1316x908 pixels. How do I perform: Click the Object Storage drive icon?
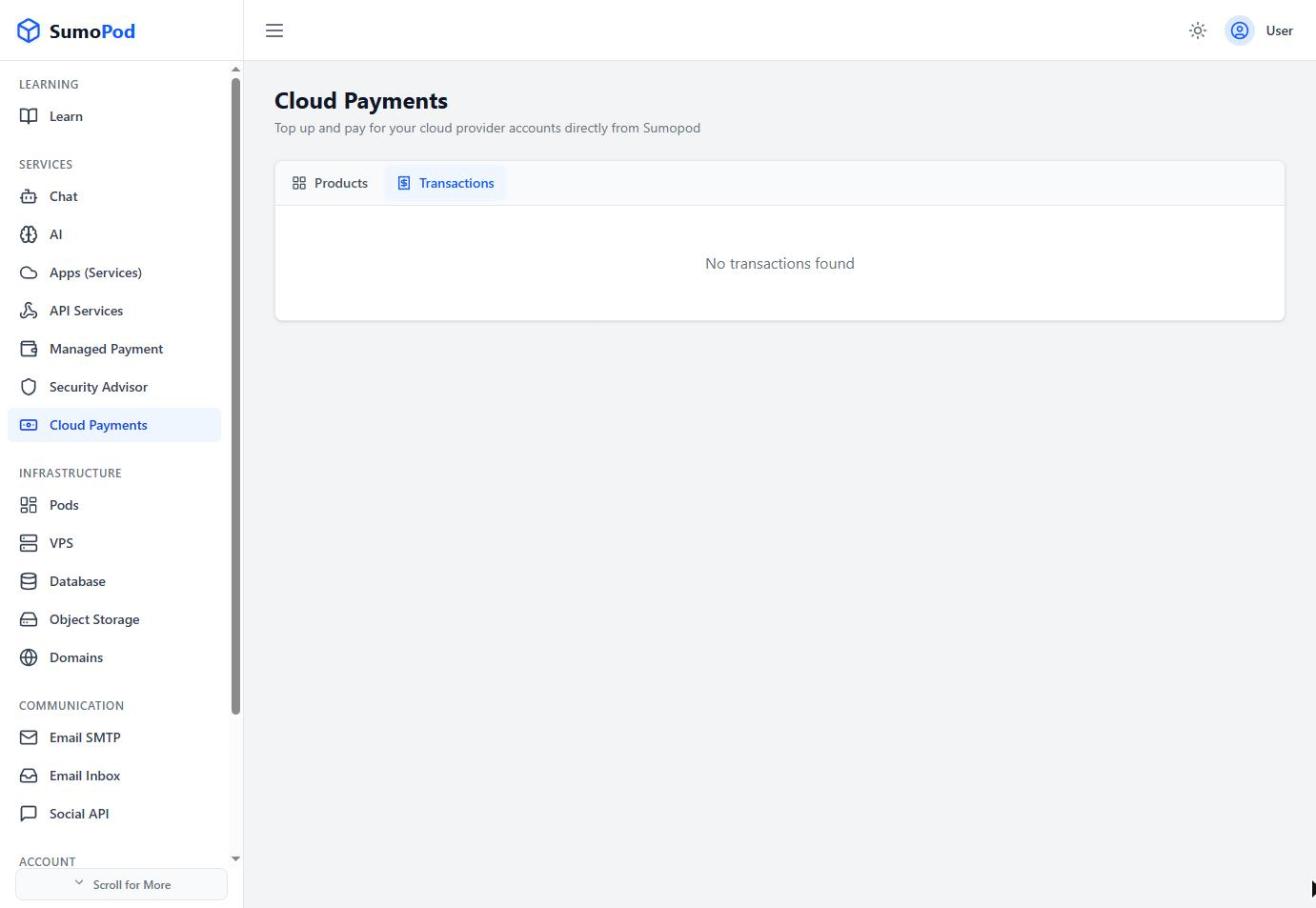point(29,619)
